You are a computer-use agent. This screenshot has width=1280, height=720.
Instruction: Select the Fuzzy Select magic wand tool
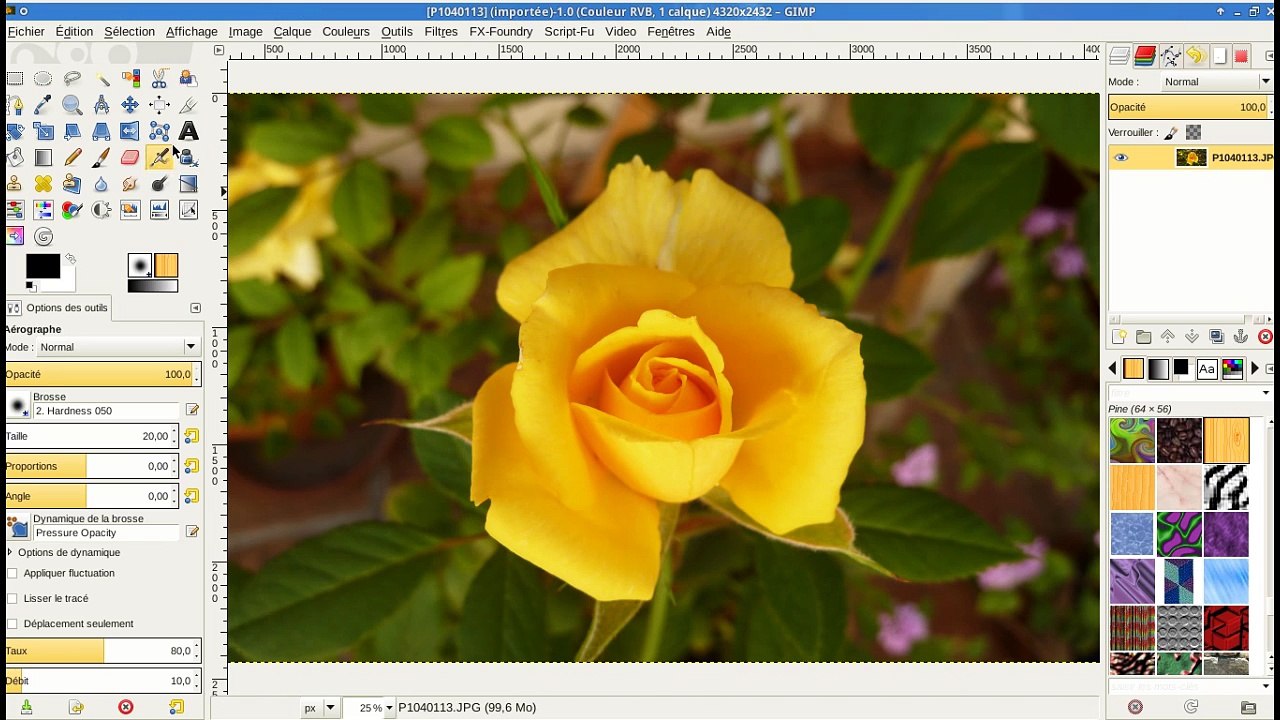(101, 79)
